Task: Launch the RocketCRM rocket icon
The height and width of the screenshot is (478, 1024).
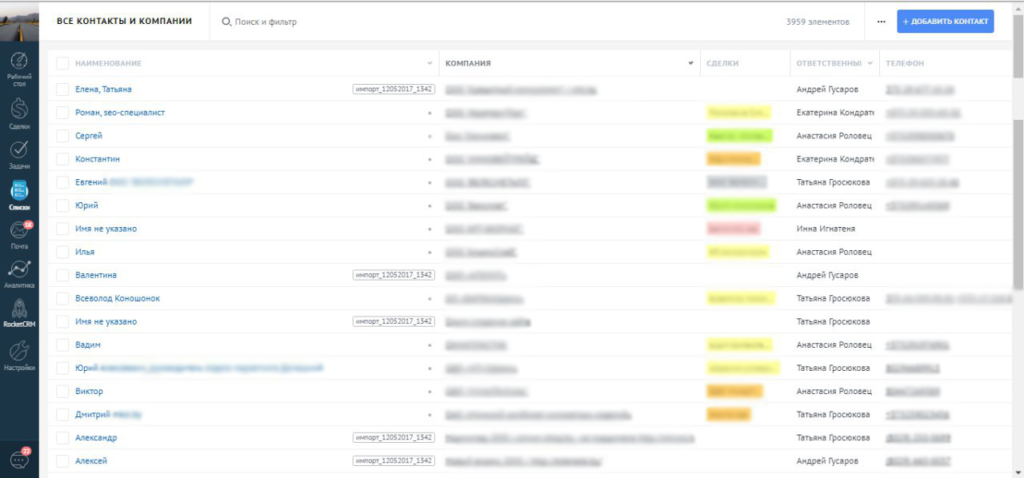Action: pos(19,309)
